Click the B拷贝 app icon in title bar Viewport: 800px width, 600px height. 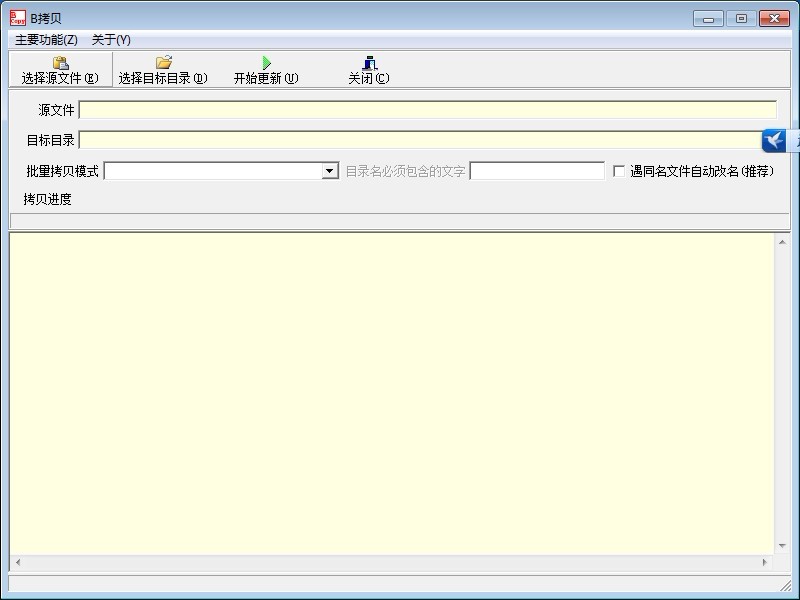17,18
